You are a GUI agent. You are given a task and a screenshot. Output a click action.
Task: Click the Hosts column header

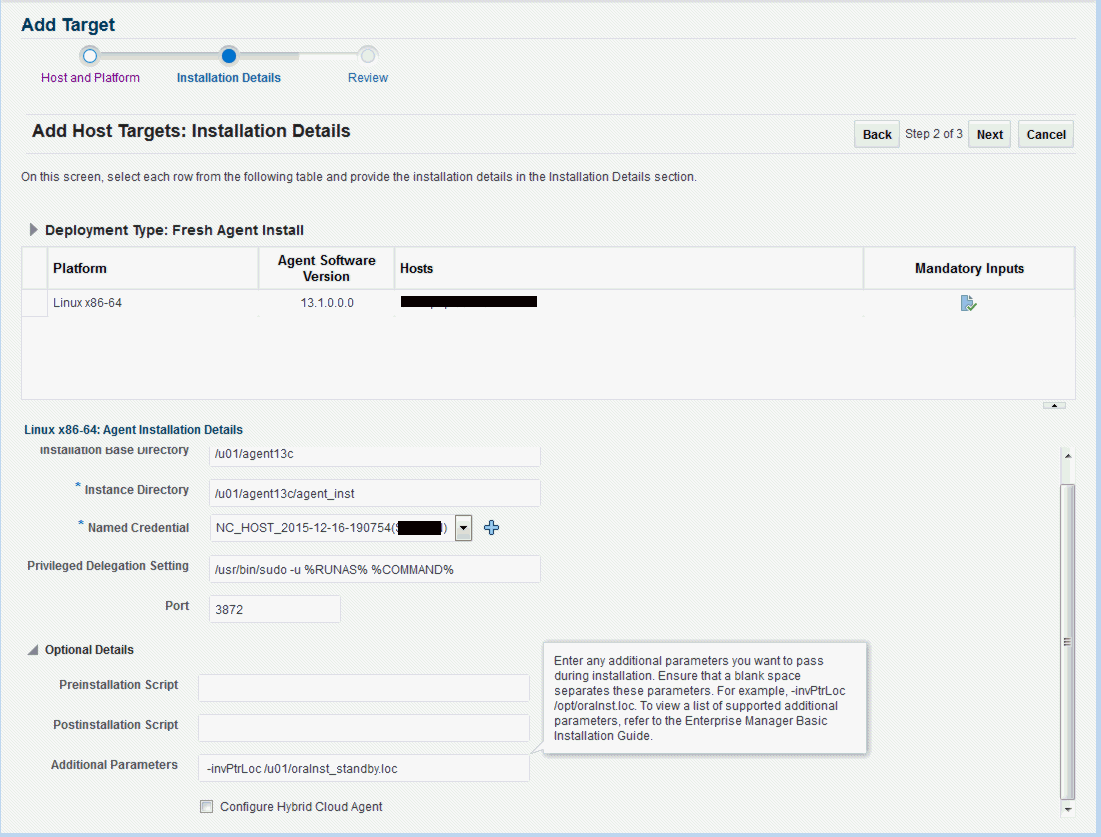628,268
